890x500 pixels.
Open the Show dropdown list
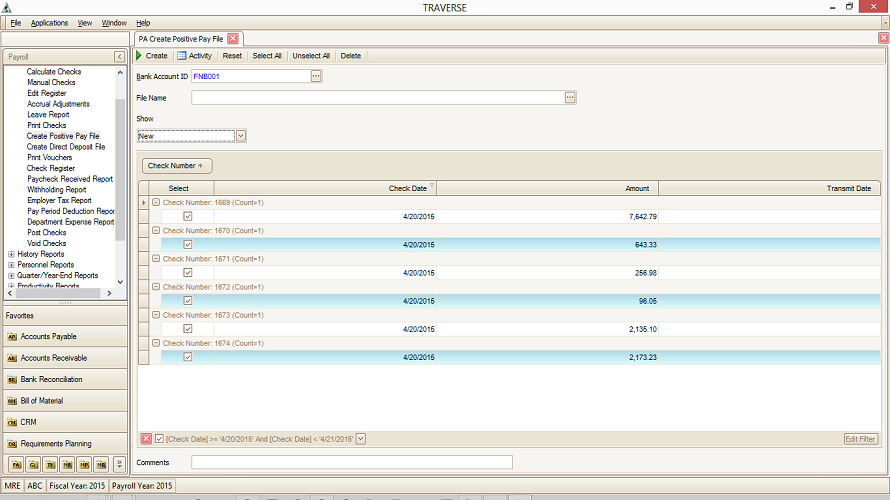click(241, 135)
